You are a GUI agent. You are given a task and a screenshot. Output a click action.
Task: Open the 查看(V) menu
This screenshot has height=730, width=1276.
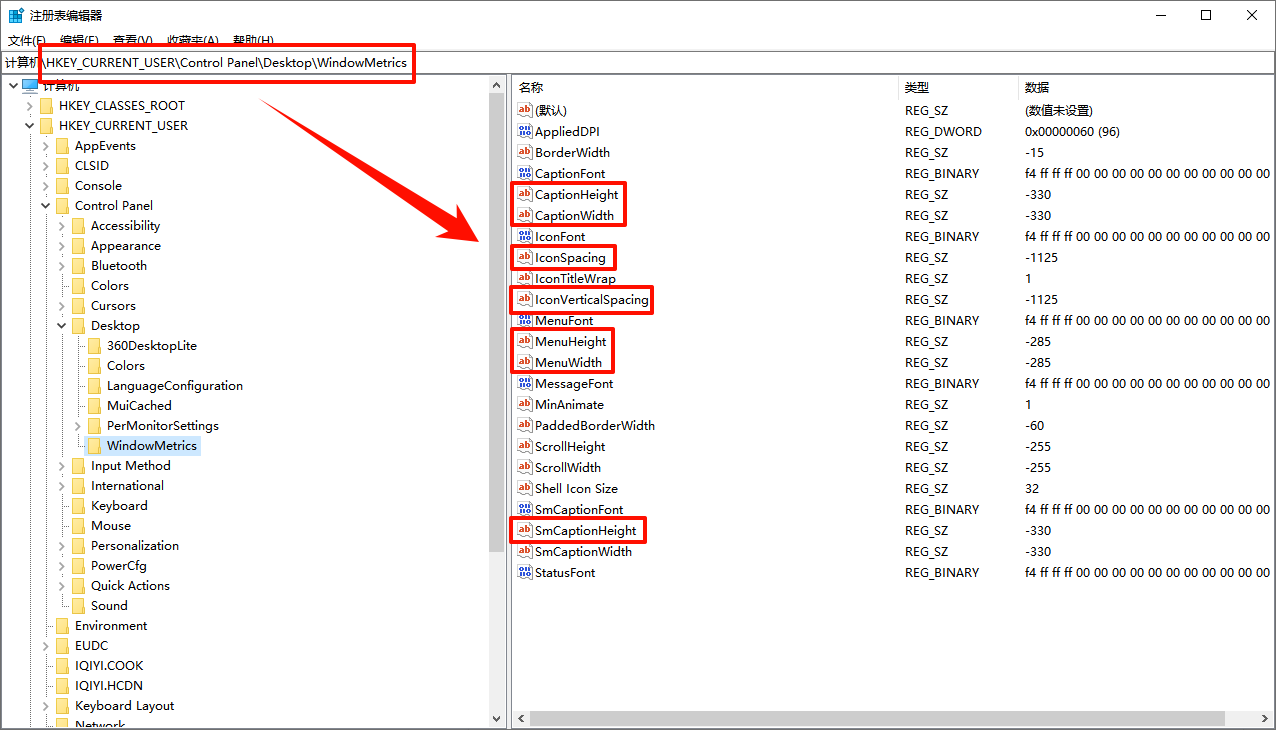click(132, 41)
